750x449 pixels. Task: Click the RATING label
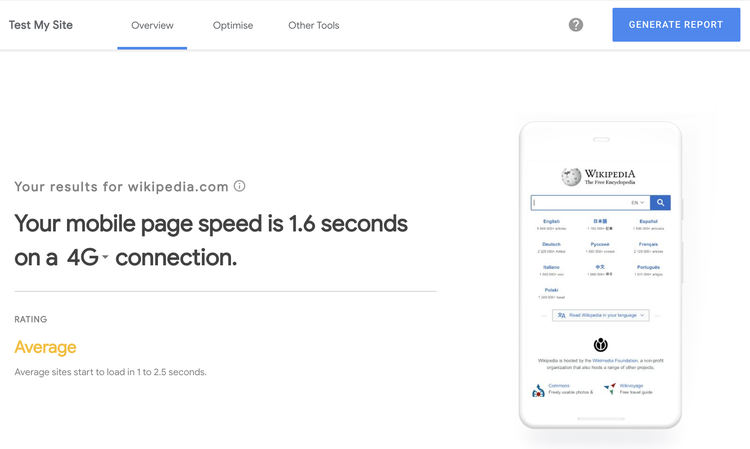(x=31, y=319)
